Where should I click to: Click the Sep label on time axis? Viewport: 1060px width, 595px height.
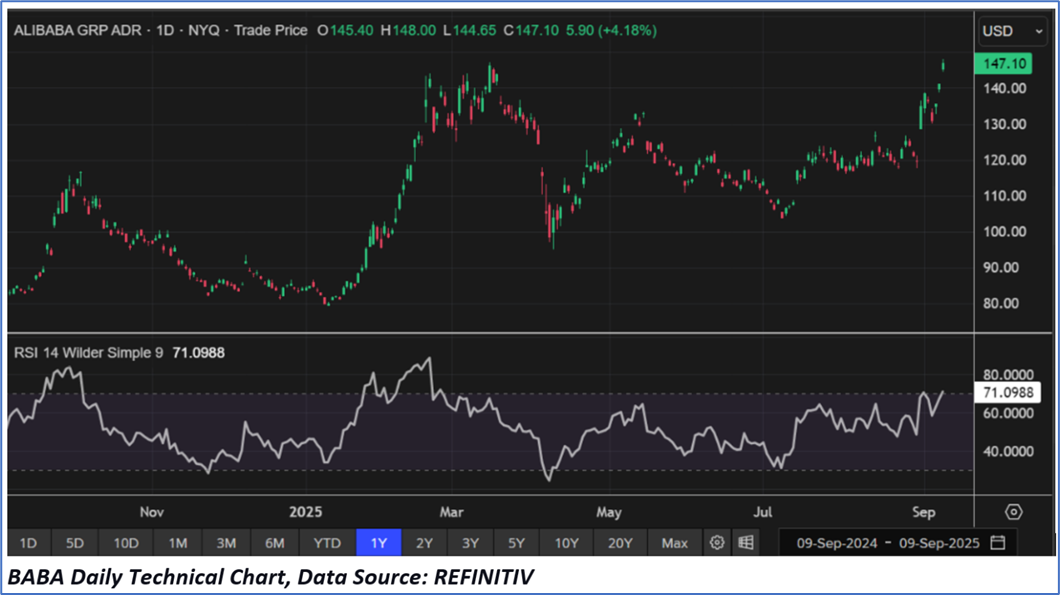[x=923, y=512]
